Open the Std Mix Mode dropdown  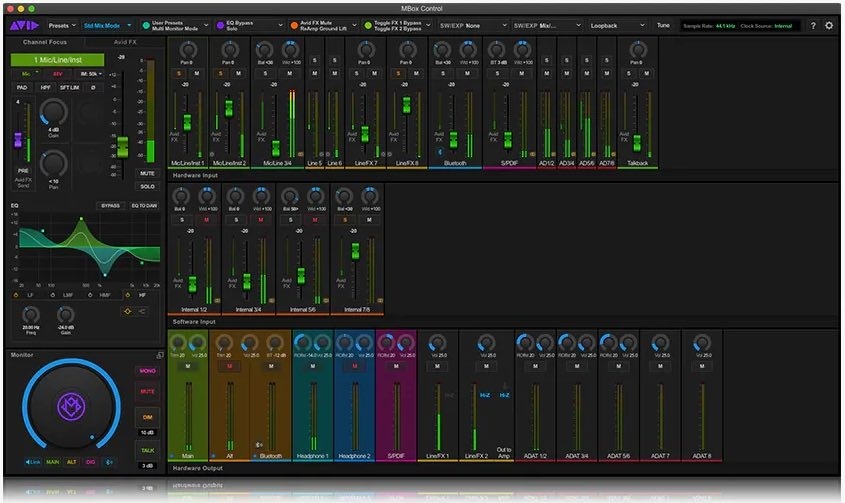click(x=107, y=25)
